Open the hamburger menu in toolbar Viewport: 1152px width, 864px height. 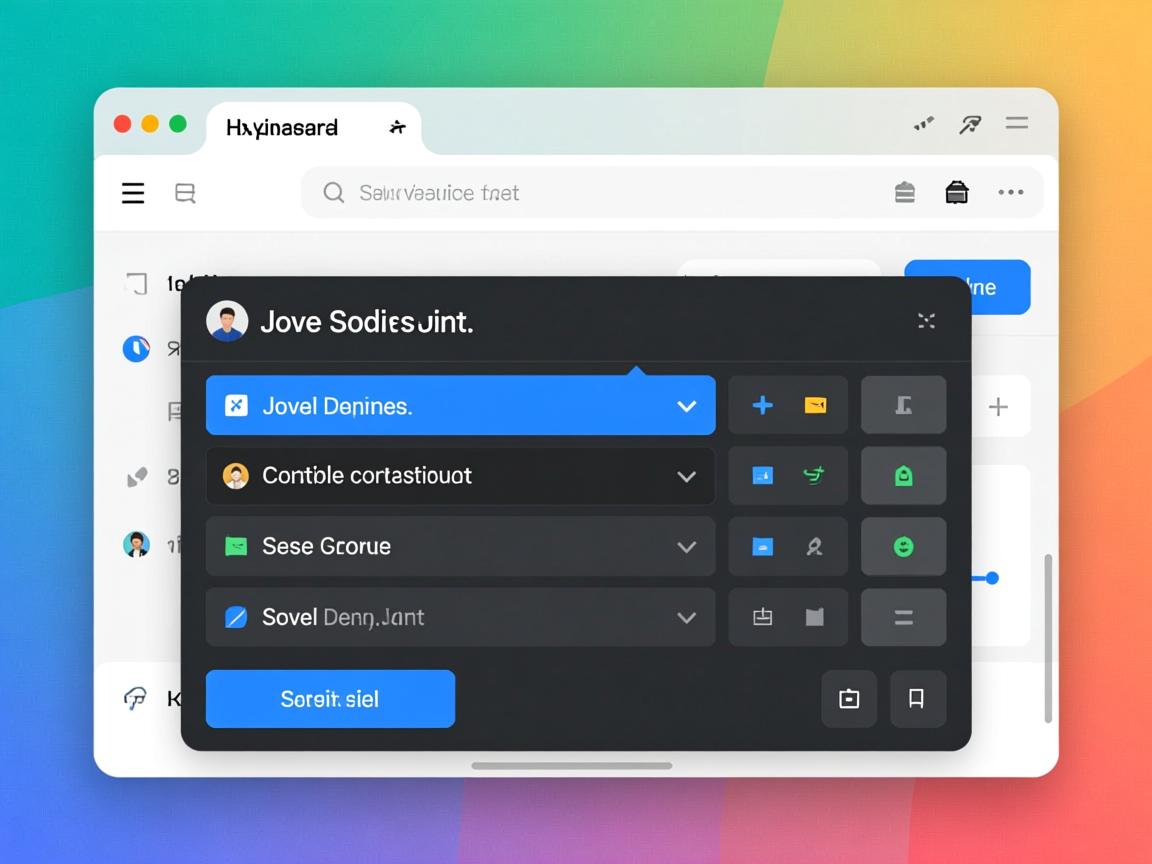click(x=133, y=193)
